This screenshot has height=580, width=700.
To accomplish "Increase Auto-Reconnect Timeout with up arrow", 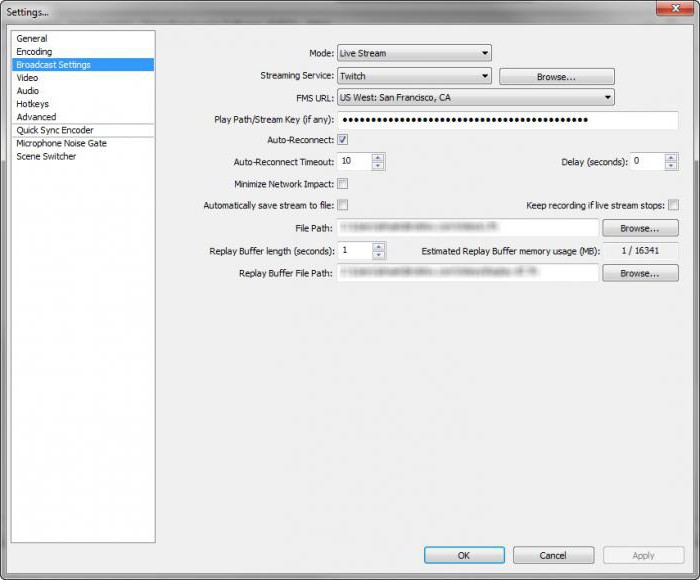I will coord(378,157).
